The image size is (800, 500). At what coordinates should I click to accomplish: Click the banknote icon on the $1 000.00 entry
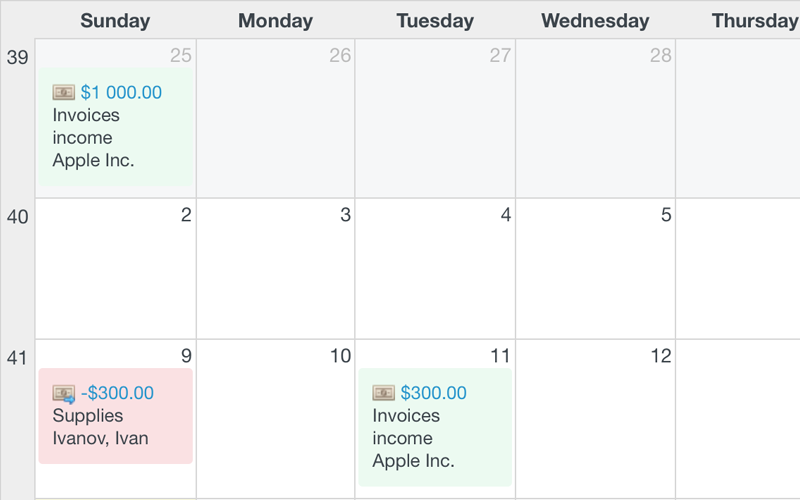(x=64, y=92)
